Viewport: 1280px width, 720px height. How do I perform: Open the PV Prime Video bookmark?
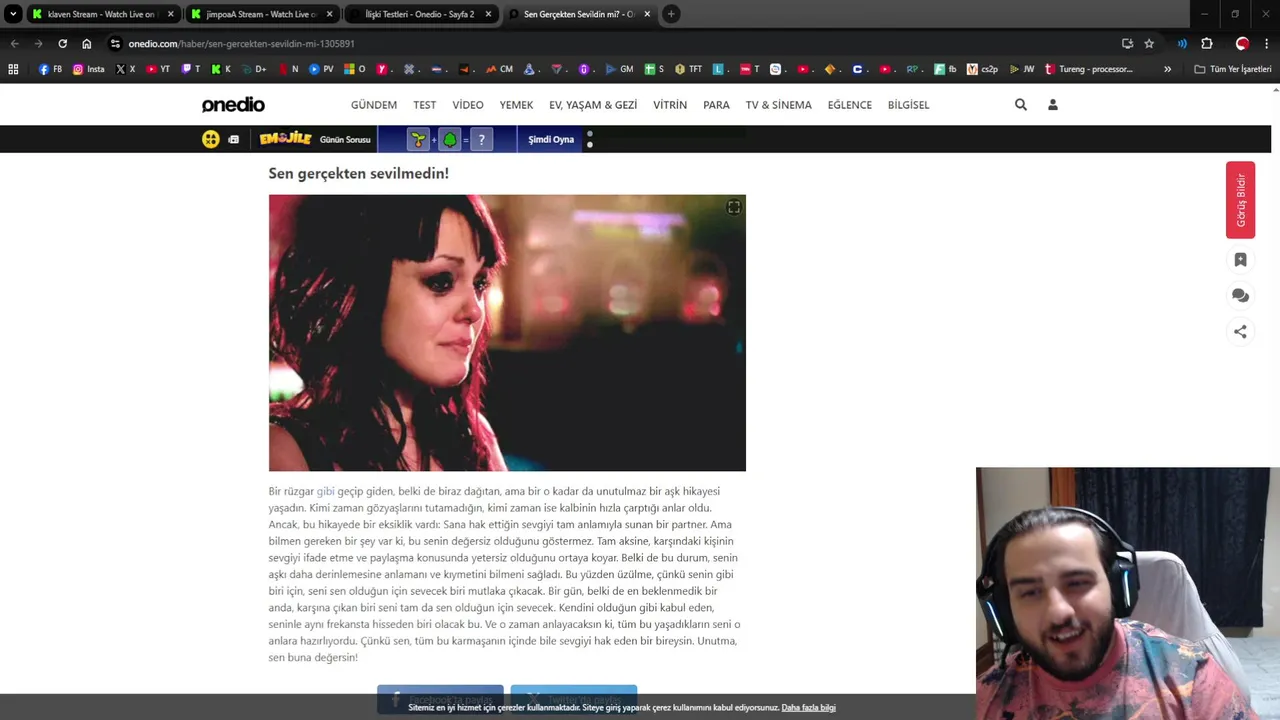321,69
